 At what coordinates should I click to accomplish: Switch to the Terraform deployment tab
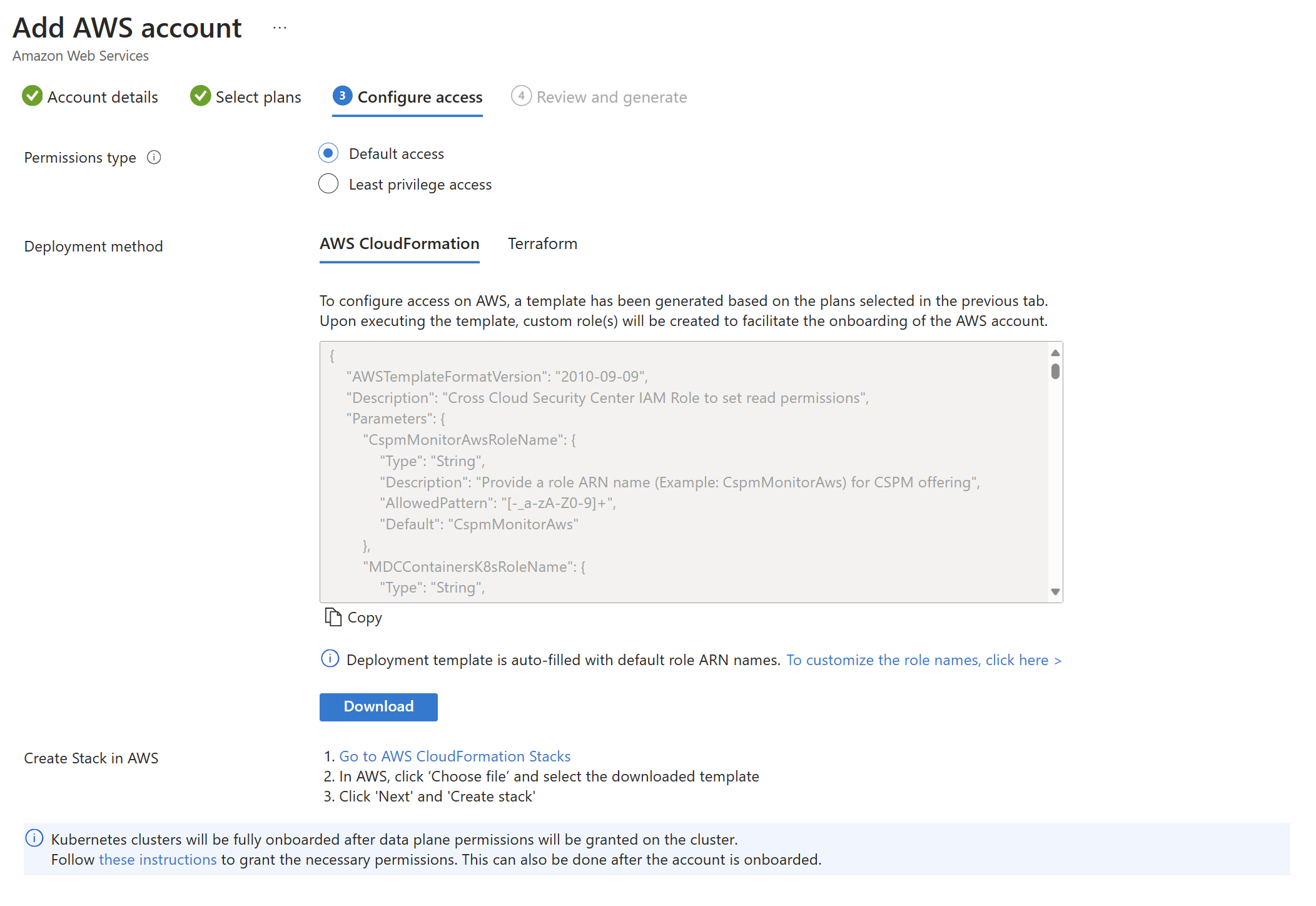[x=542, y=244]
